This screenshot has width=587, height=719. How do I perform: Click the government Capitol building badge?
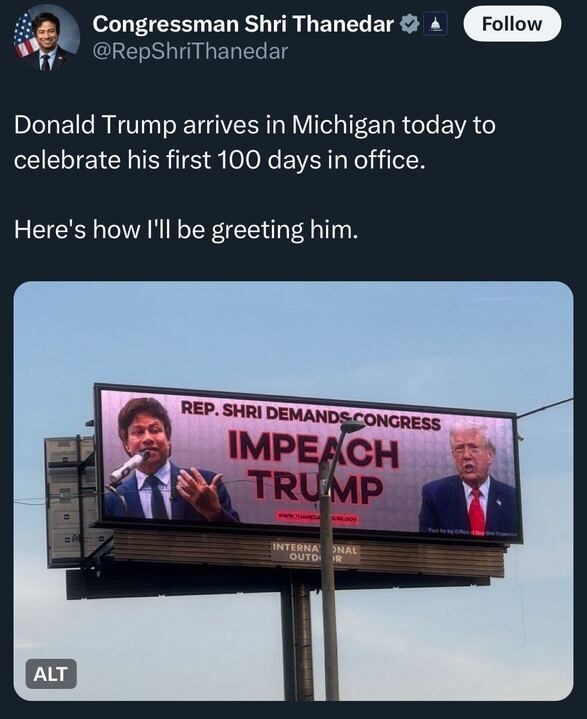[435, 24]
